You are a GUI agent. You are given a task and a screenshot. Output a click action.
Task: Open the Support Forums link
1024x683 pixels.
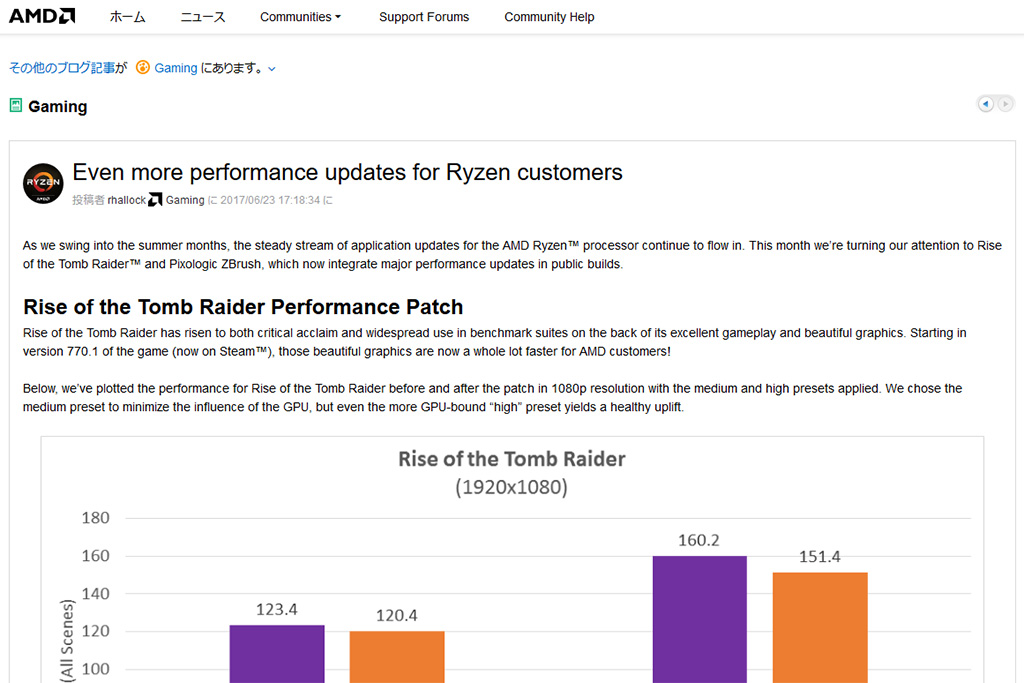click(424, 17)
